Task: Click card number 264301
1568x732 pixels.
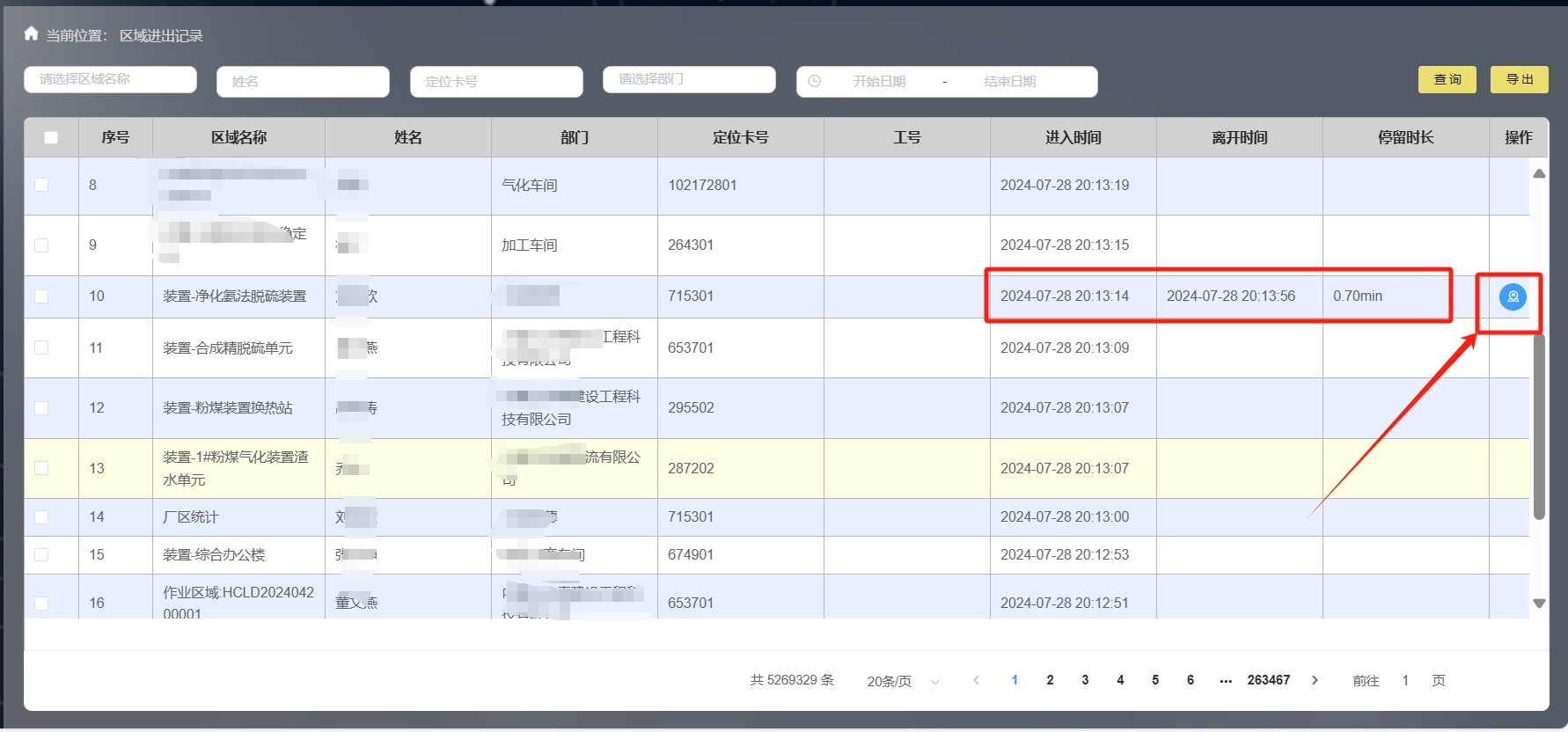Action: tap(691, 245)
